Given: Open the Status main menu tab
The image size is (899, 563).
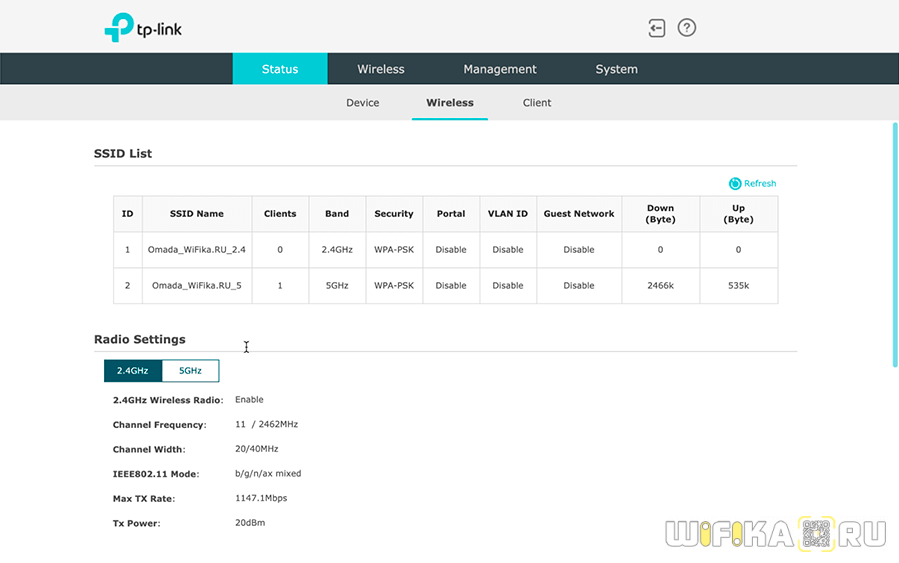Looking at the screenshot, I should tap(280, 69).
